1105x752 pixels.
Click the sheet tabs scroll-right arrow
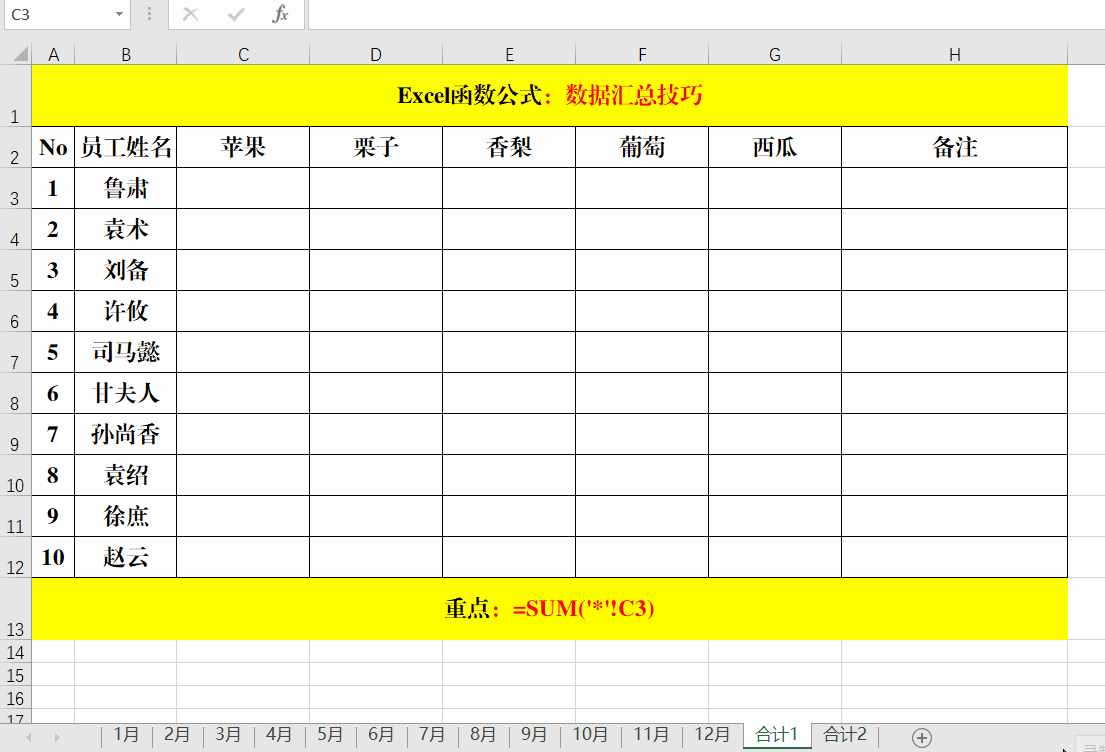click(x=57, y=737)
